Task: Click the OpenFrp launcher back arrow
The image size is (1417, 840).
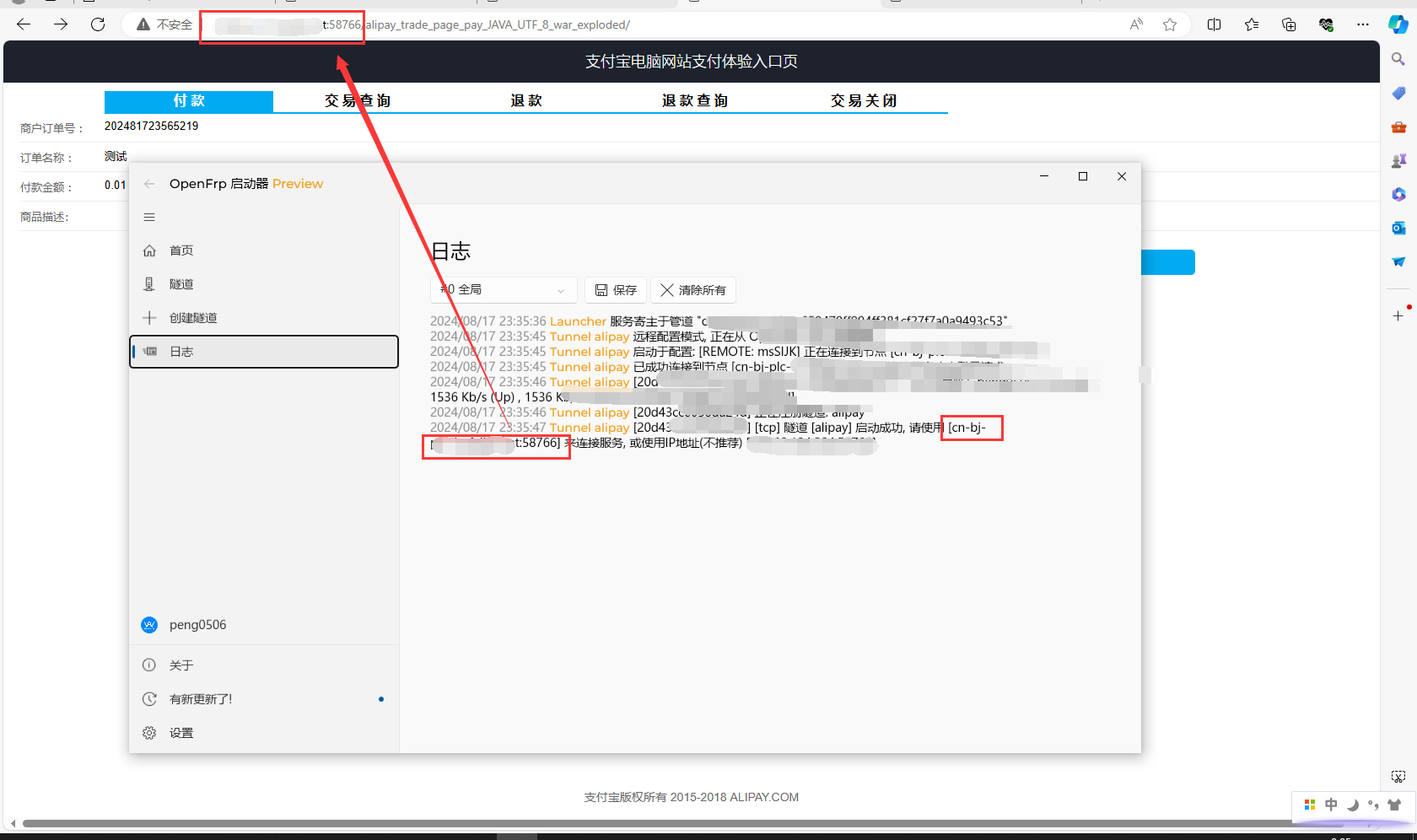Action: (149, 184)
